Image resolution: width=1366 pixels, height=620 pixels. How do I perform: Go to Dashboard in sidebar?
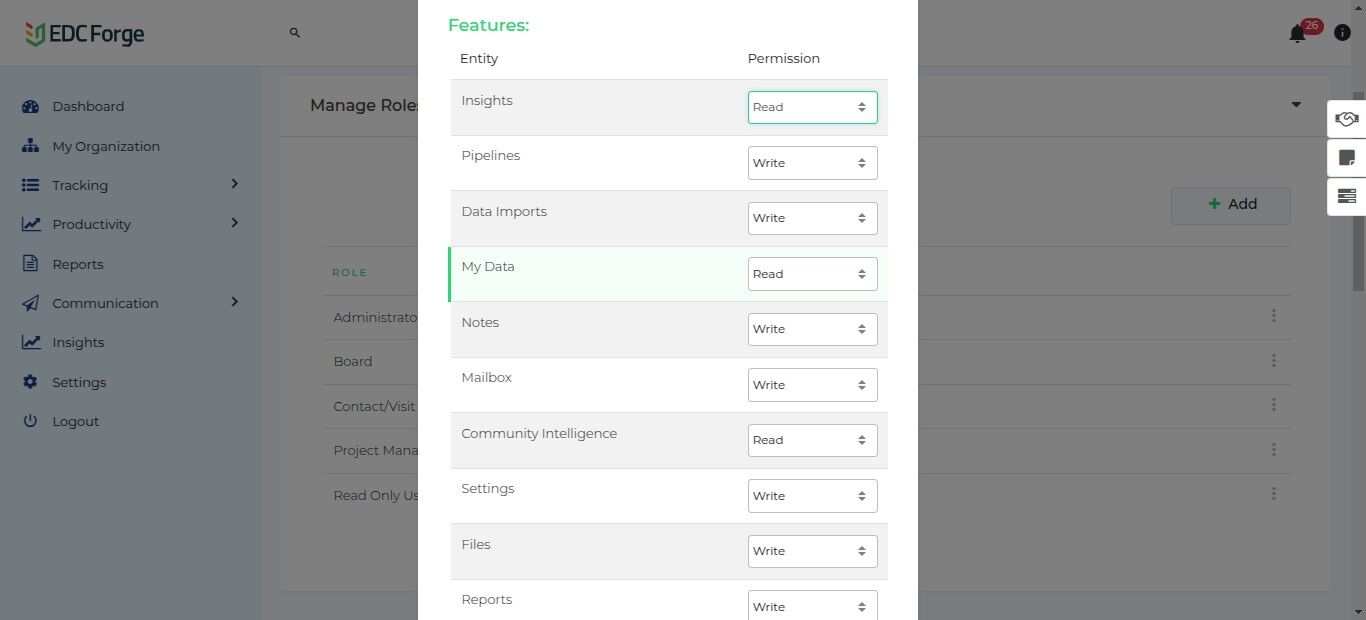[88, 107]
